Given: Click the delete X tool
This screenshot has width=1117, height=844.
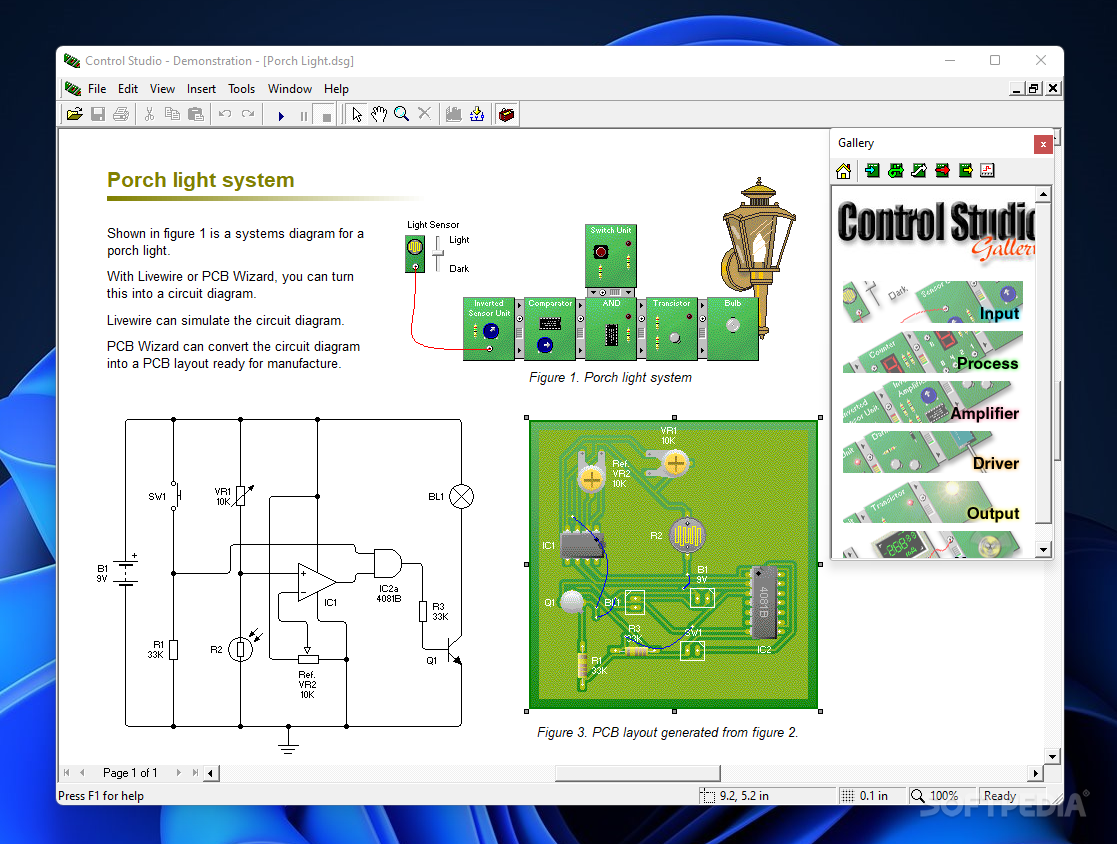Looking at the screenshot, I should (x=425, y=114).
